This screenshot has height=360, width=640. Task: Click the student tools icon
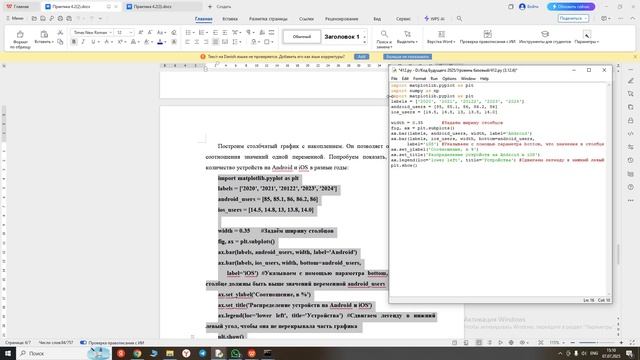[x=544, y=34]
